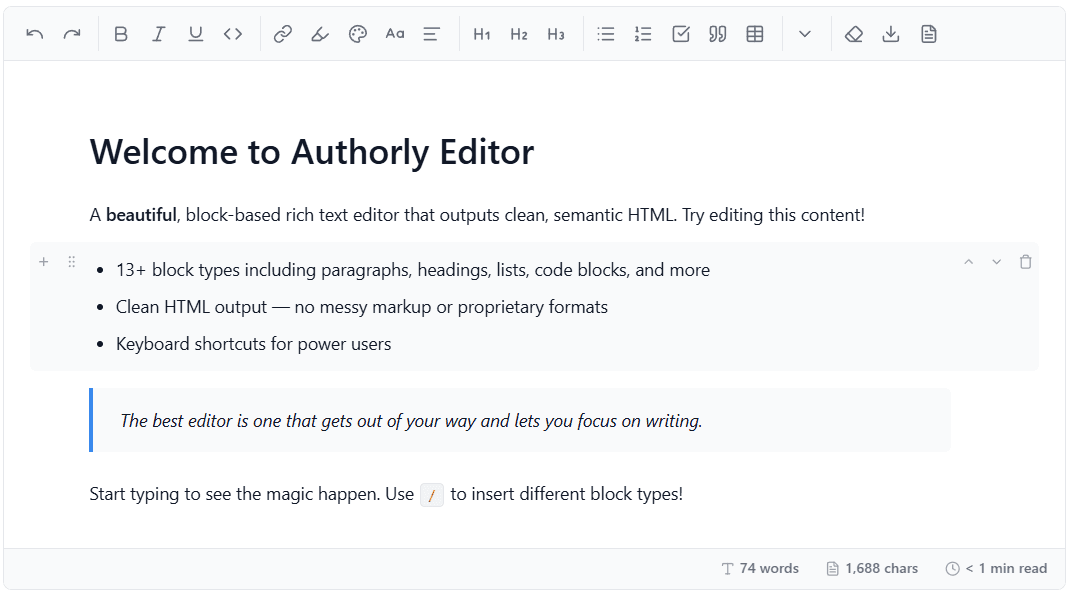Add a block with the plus icon
Viewport: 1071px width, 594px height.
point(44,261)
